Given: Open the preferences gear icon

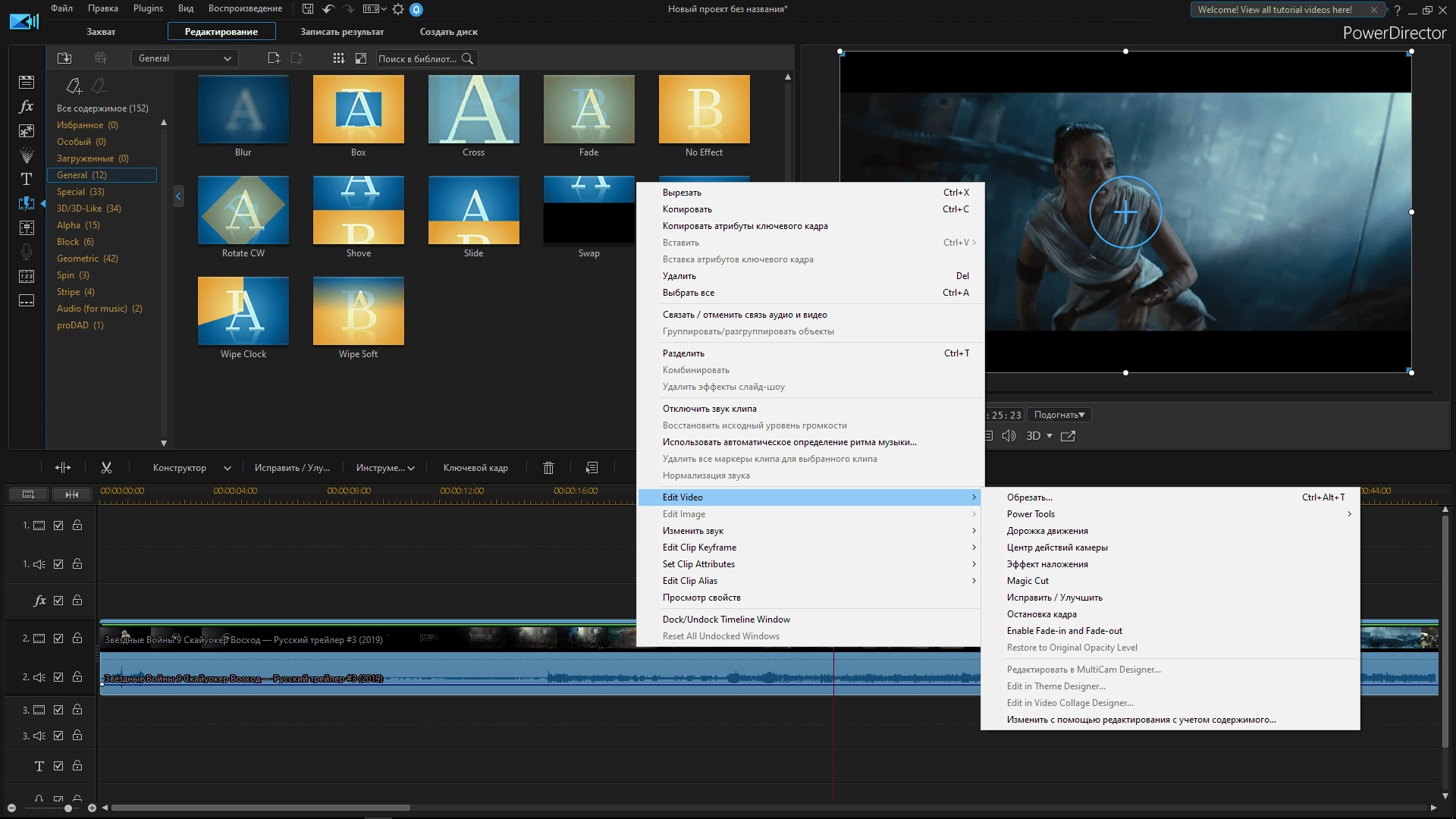Looking at the screenshot, I should tap(398, 9).
